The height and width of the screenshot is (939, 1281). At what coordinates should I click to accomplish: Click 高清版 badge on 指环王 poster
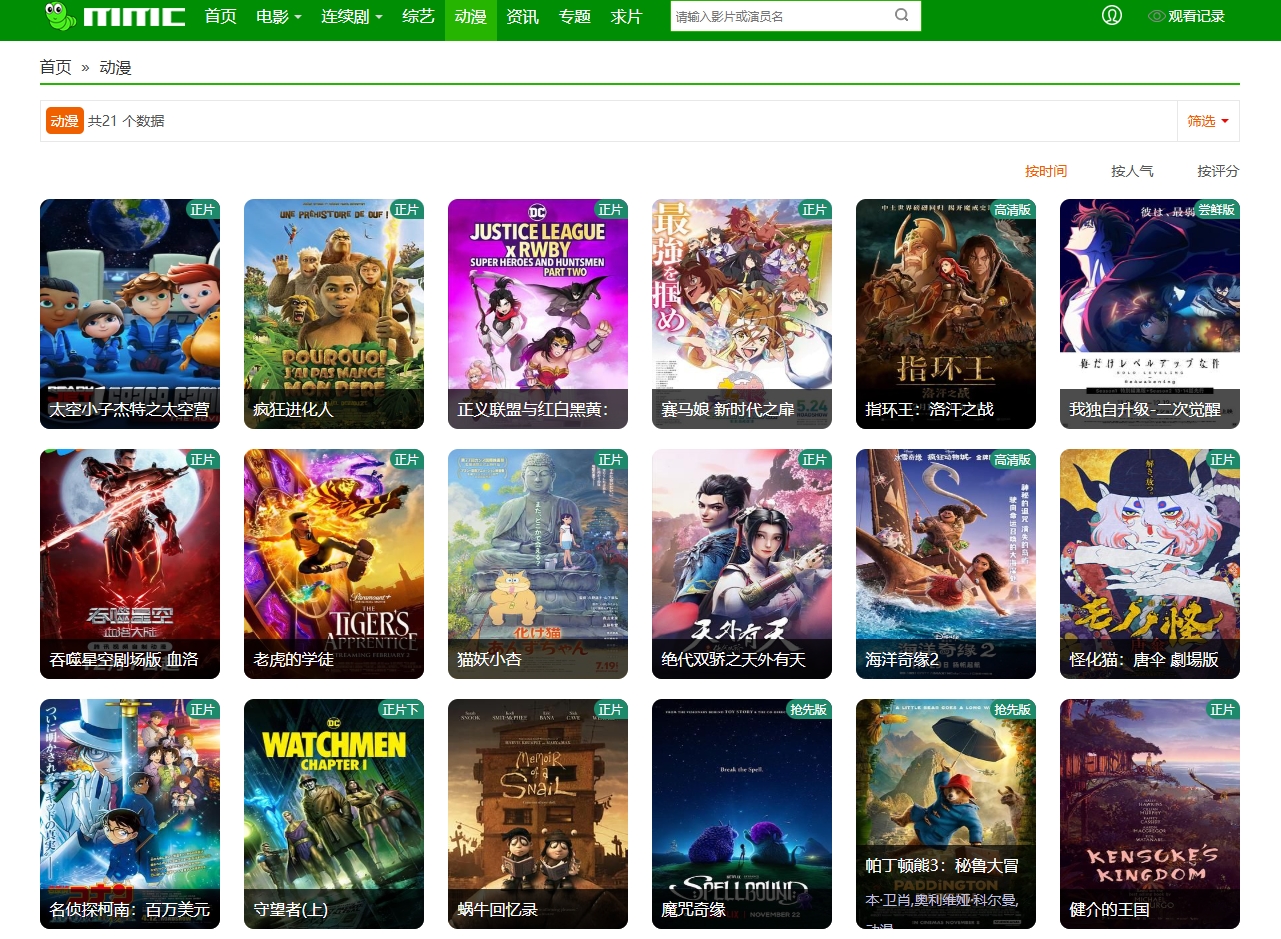point(1012,209)
